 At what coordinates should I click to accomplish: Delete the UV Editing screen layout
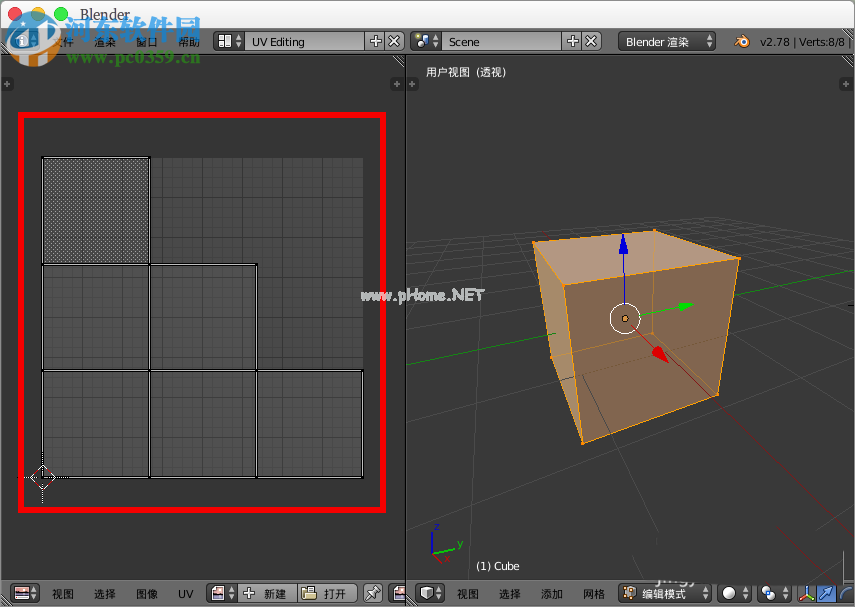394,41
